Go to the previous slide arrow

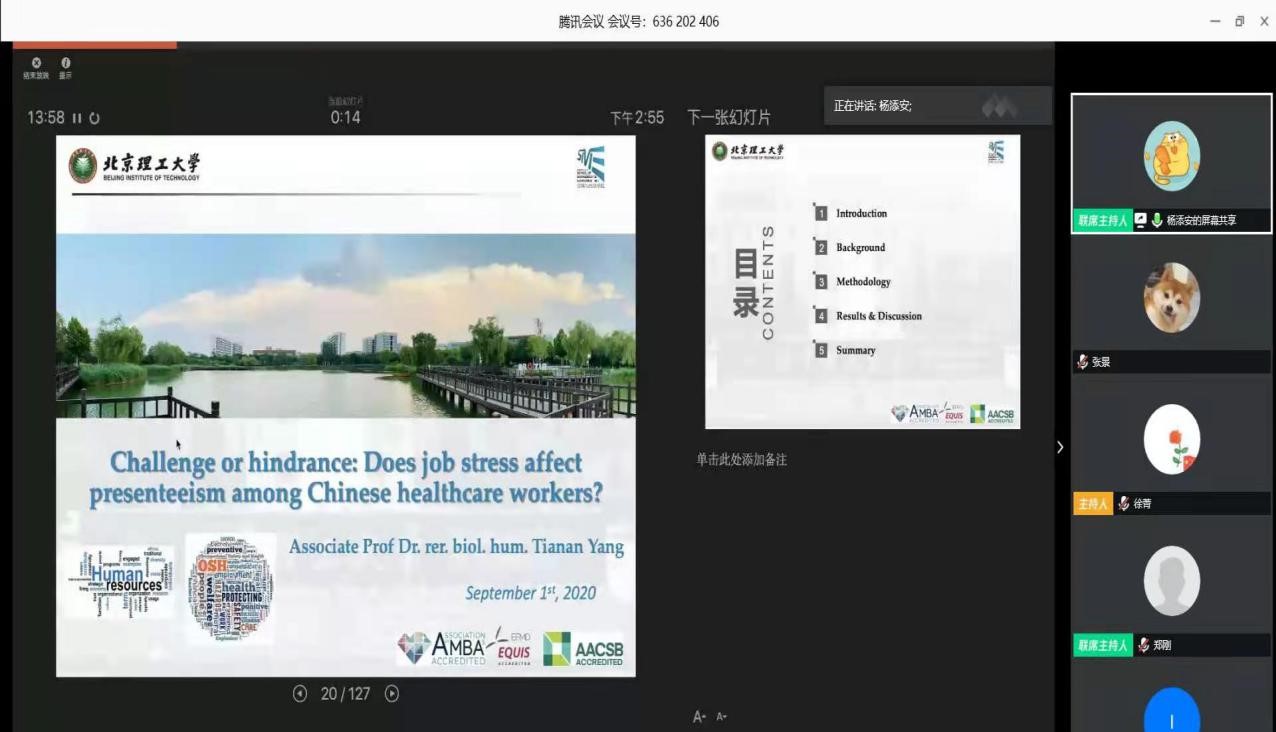point(300,693)
